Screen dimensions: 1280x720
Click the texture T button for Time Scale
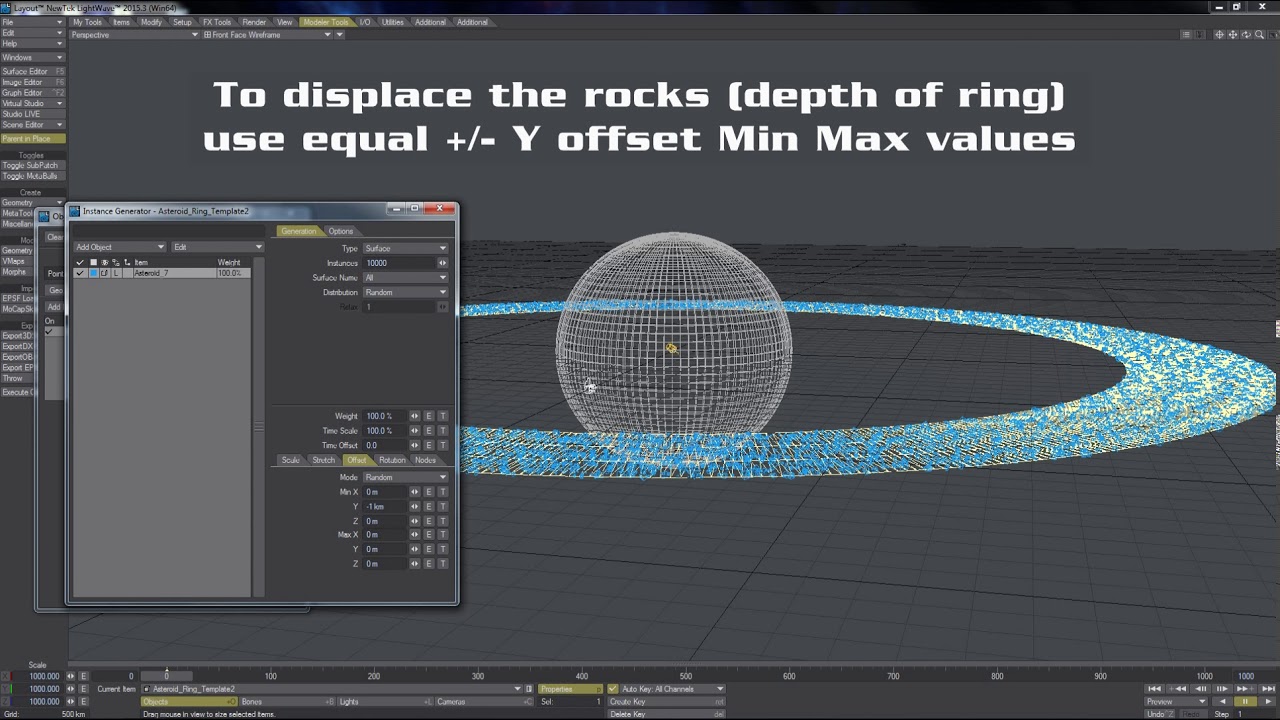click(x=443, y=431)
